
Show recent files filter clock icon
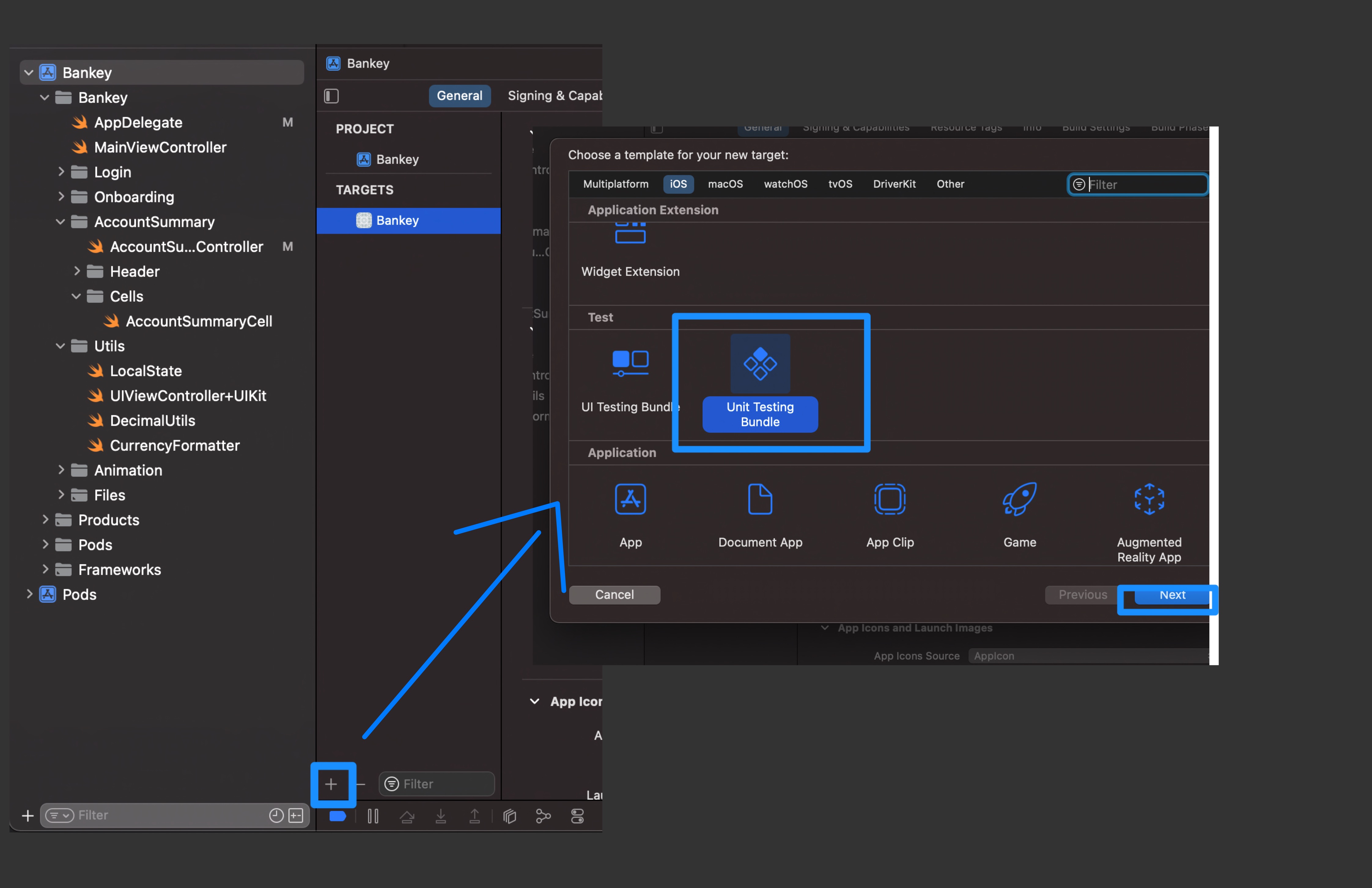[x=277, y=815]
